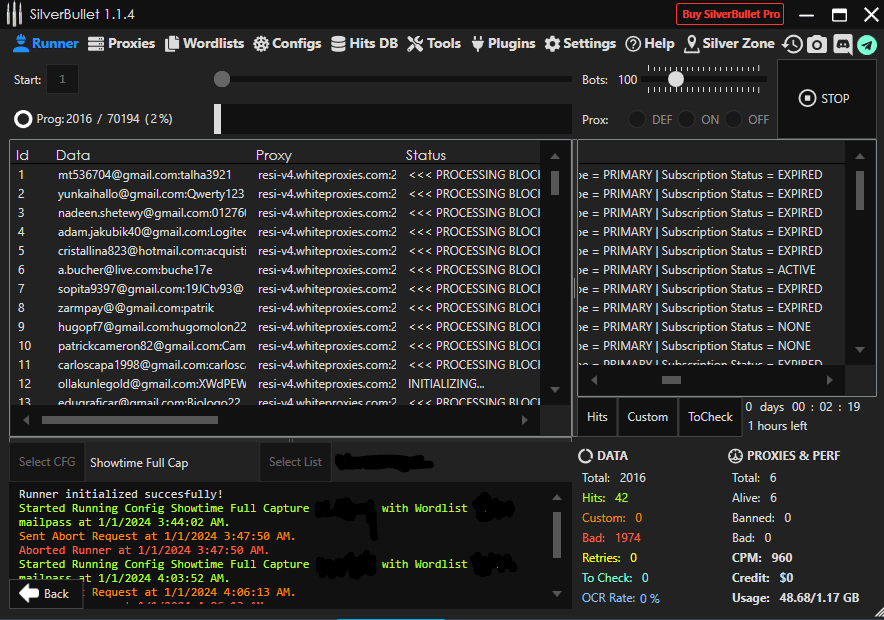This screenshot has width=884, height=620.
Task: Click the camera screenshot icon
Action: coord(818,44)
